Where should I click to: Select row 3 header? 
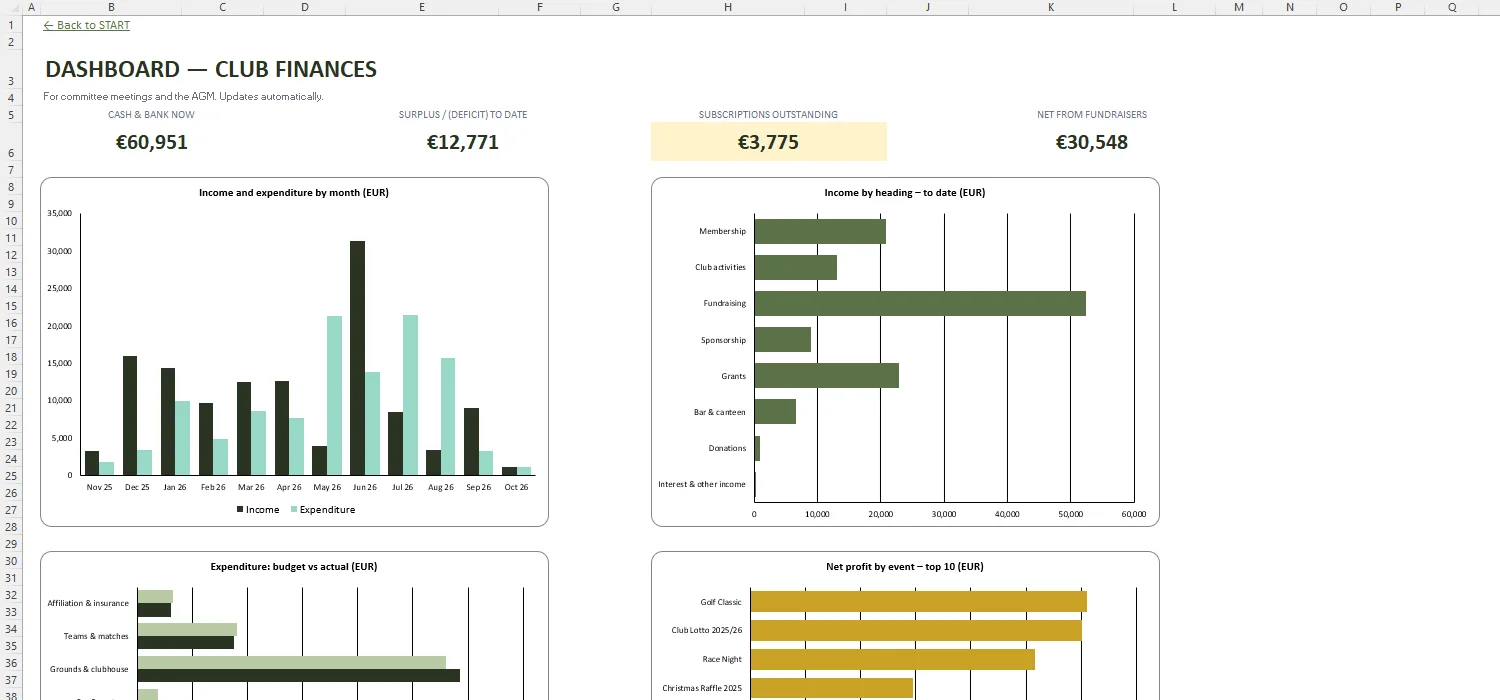(x=10, y=70)
